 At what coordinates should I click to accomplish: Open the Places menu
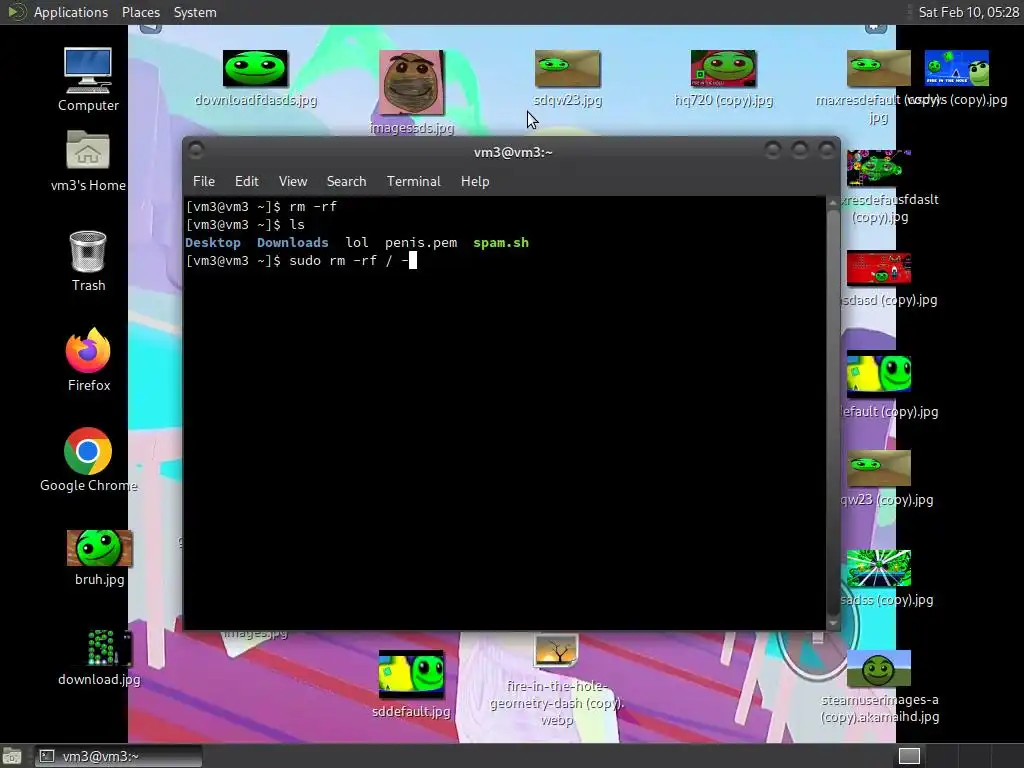(140, 12)
